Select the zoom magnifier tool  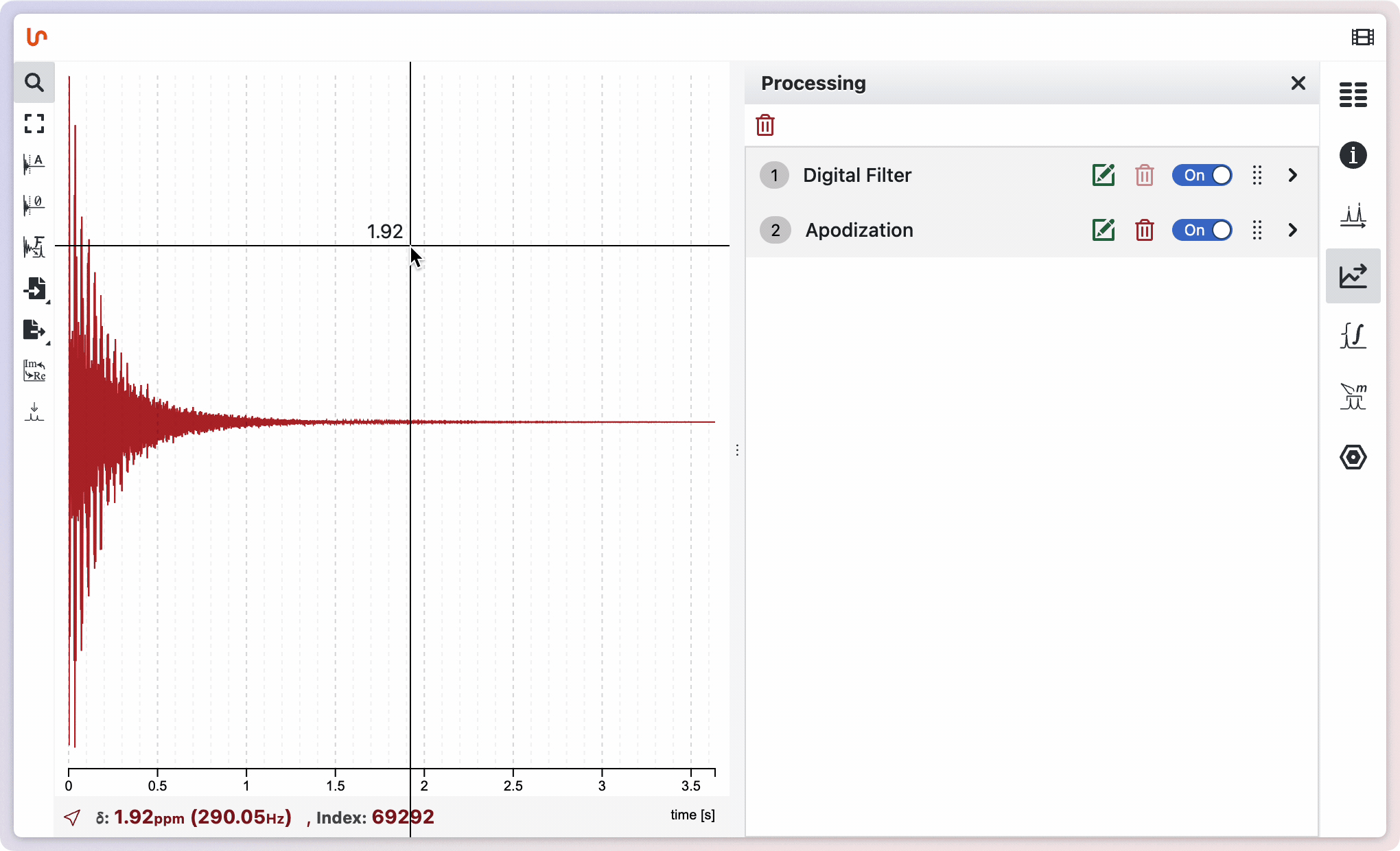34,82
